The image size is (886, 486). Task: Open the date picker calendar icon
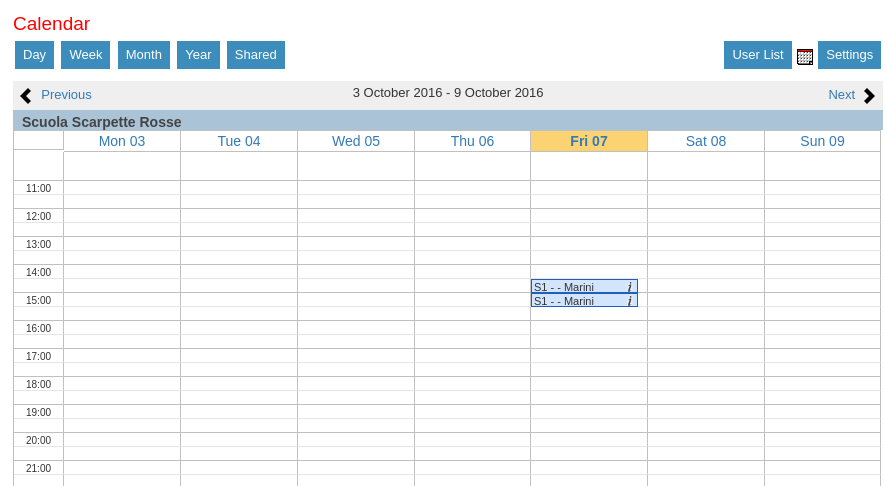click(x=805, y=57)
